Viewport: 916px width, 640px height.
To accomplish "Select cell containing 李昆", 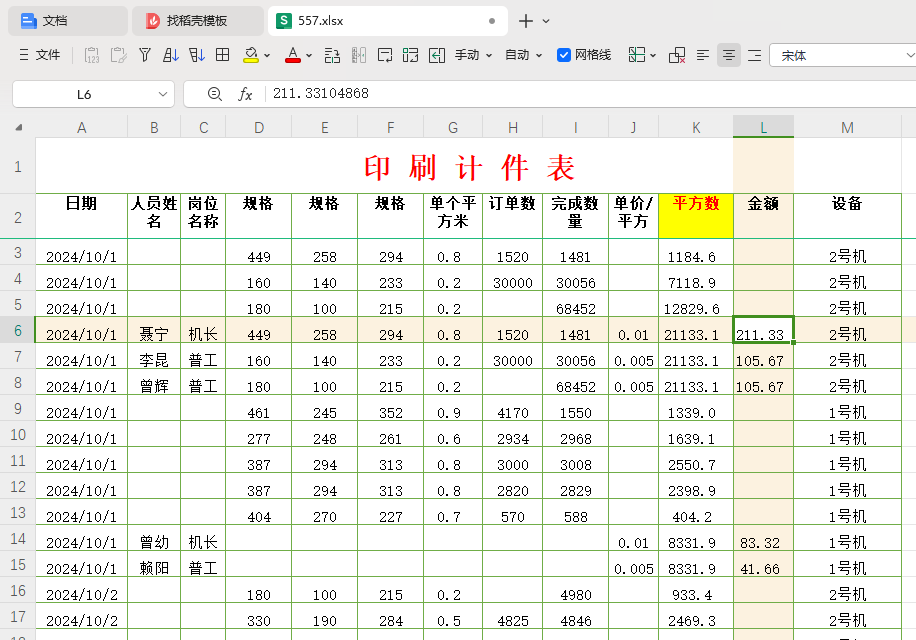I will 154,356.
